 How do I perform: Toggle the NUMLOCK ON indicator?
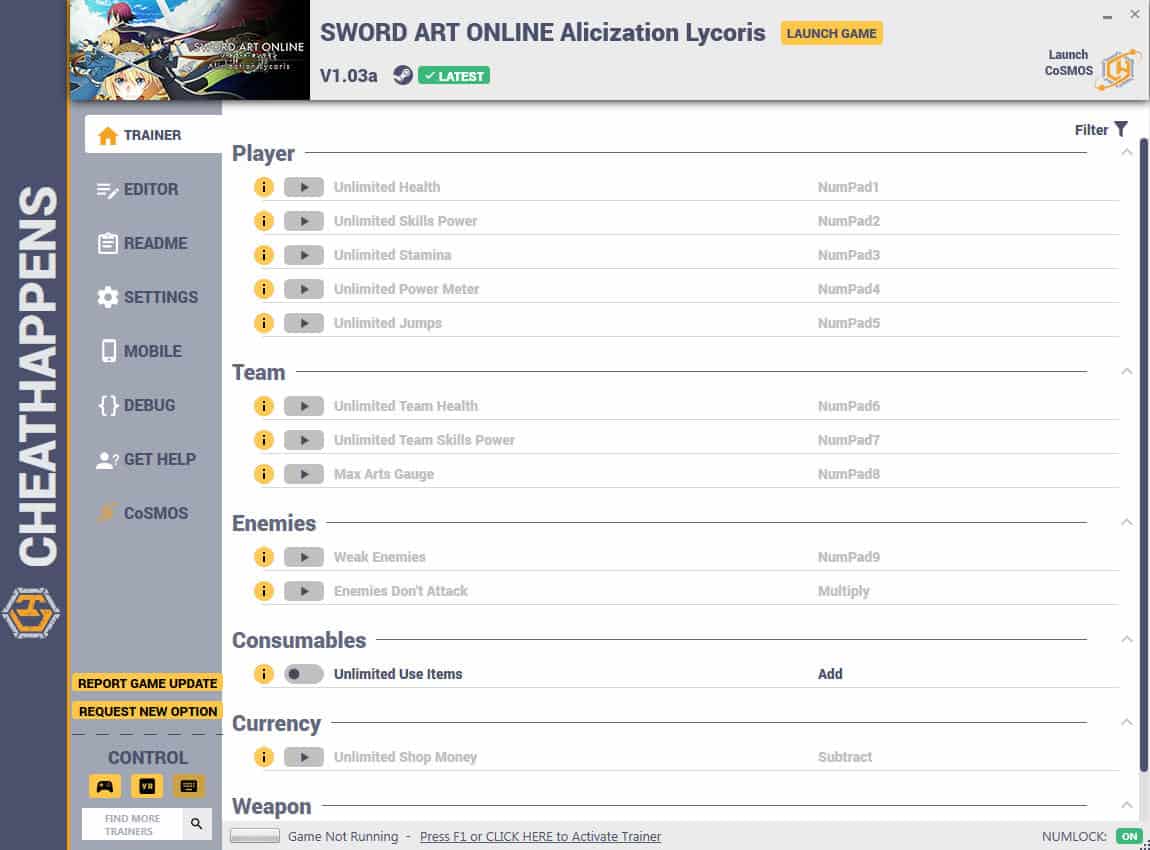pos(1129,836)
